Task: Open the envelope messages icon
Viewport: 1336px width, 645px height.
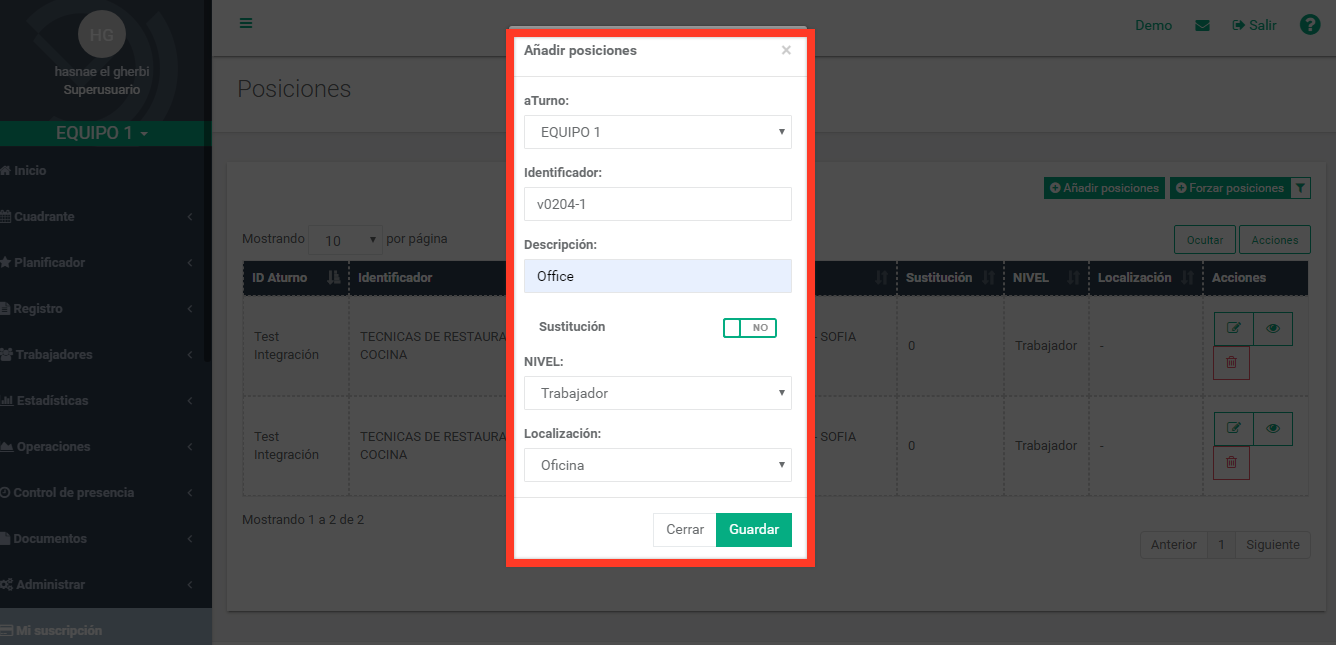Action: pyautogui.click(x=1202, y=25)
